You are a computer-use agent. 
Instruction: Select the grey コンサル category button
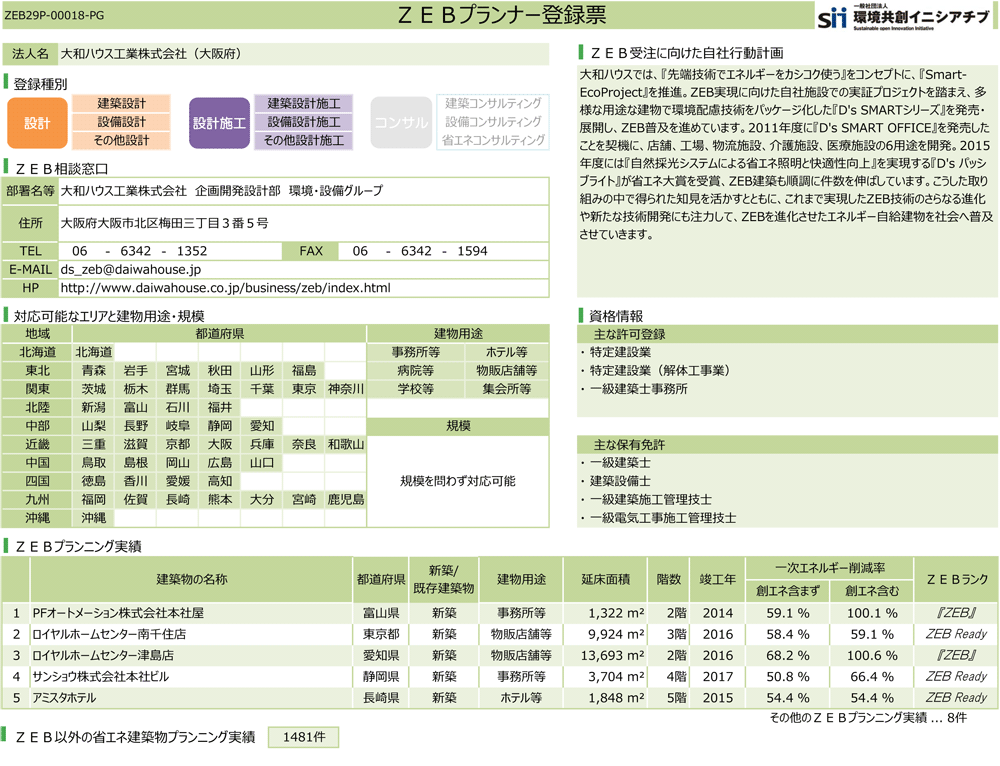click(x=401, y=122)
